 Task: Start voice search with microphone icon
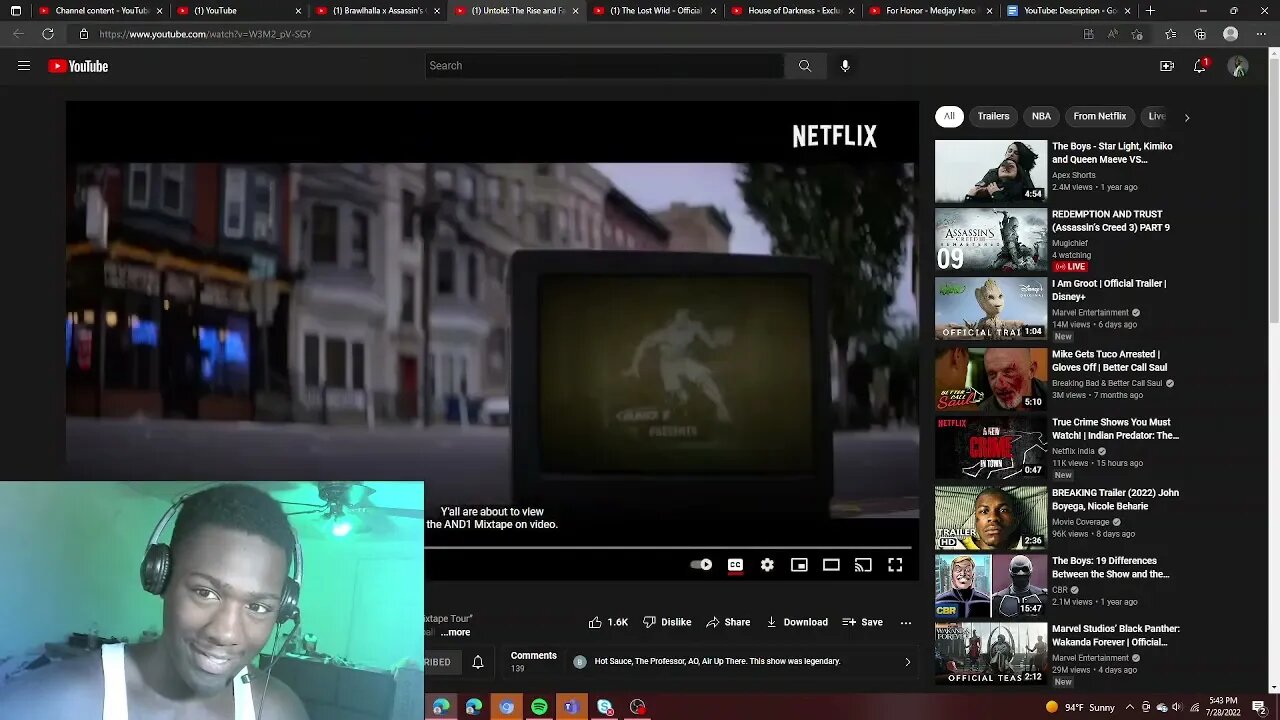(845, 66)
